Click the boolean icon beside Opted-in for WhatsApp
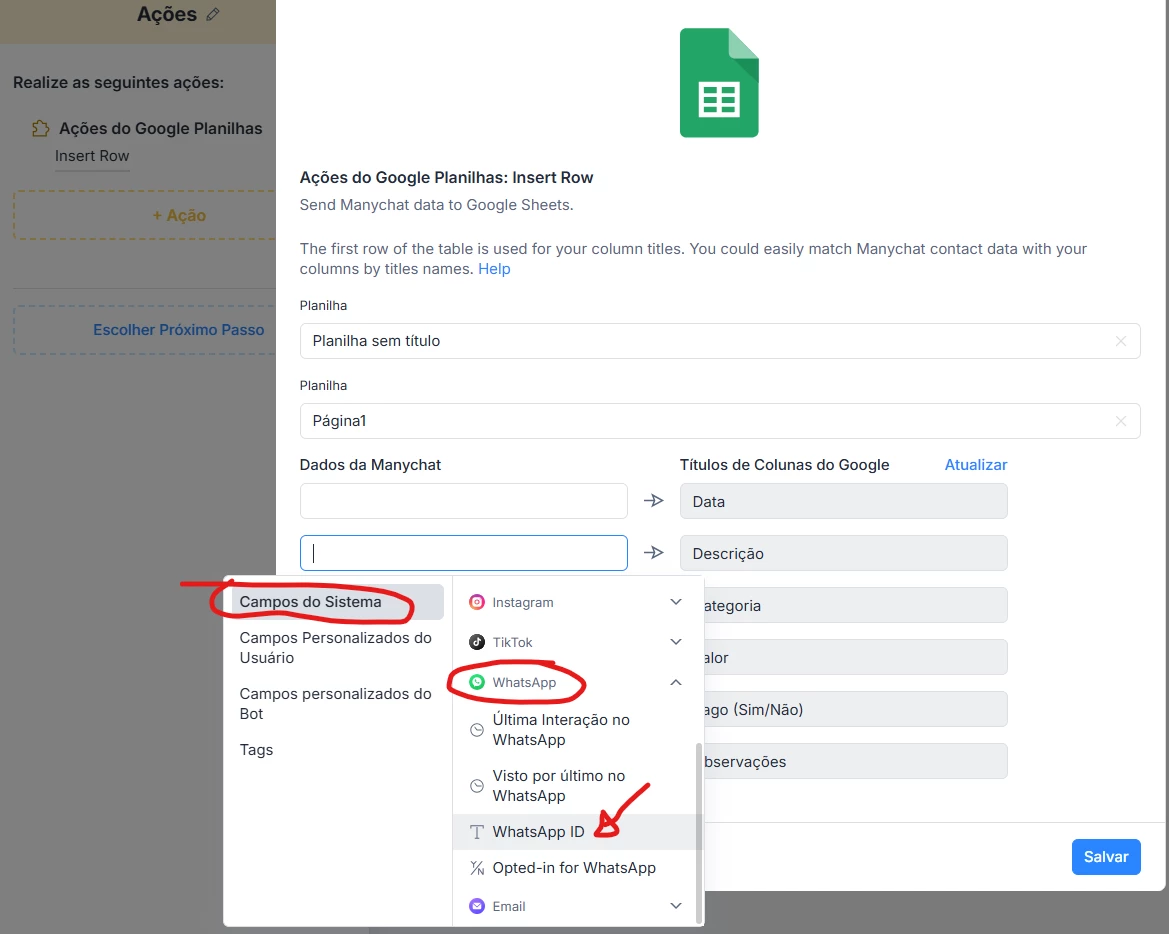Viewport: 1169px width, 934px height. coord(477,868)
